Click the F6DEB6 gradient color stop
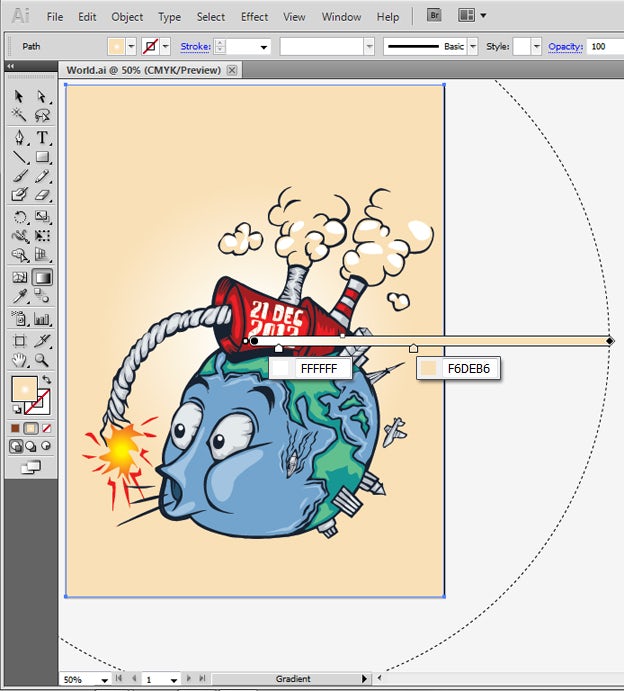The width and height of the screenshot is (624, 691). click(413, 348)
